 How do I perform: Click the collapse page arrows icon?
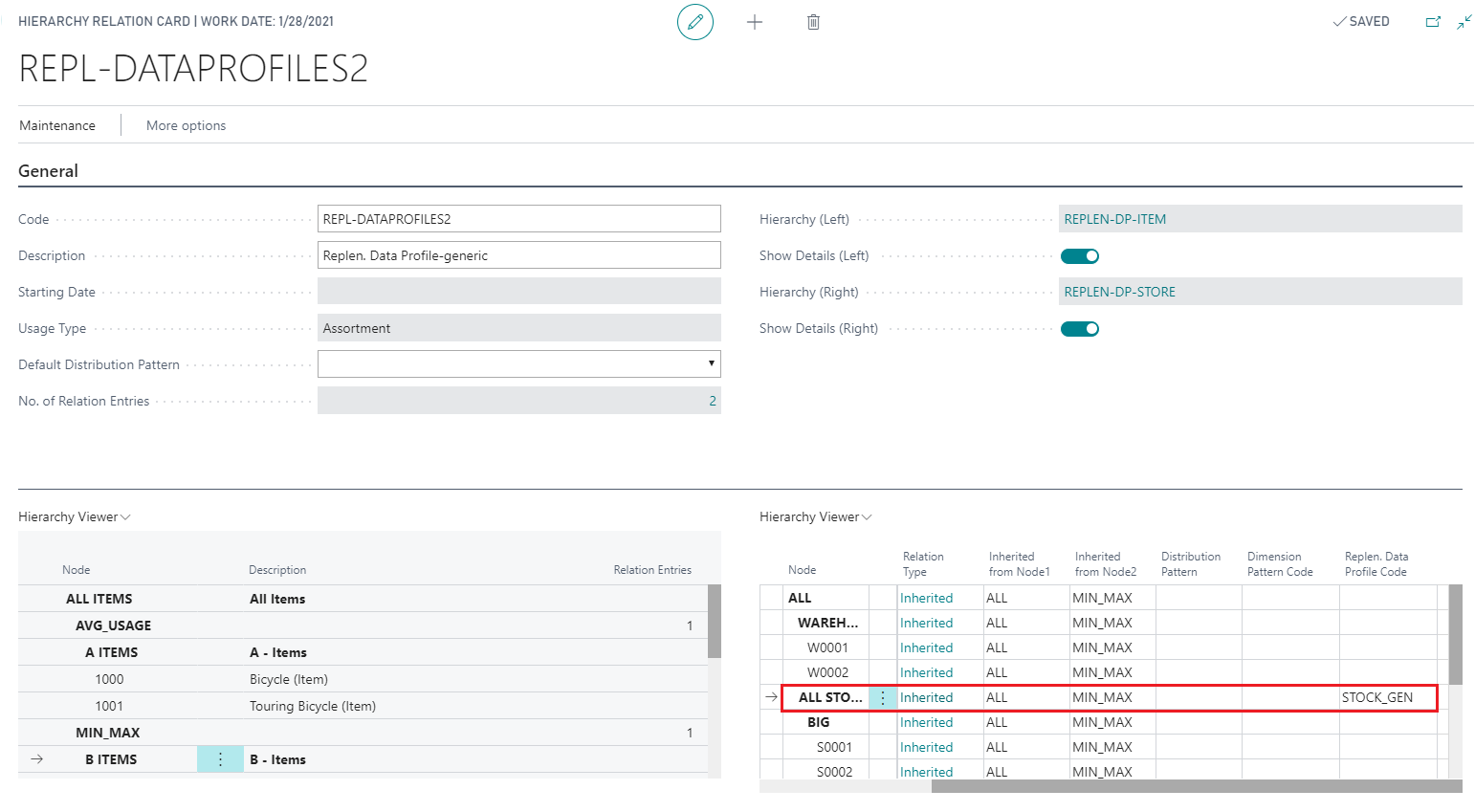click(1464, 22)
